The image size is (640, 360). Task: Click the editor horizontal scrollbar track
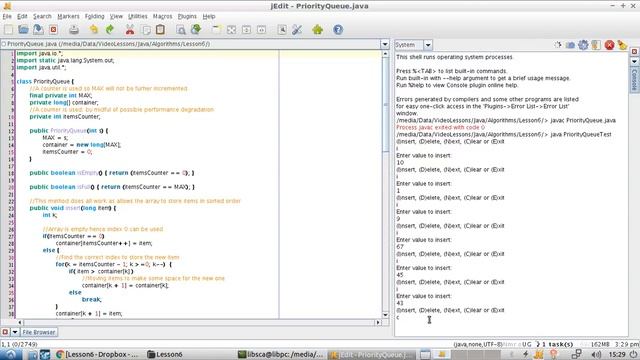(199, 322)
